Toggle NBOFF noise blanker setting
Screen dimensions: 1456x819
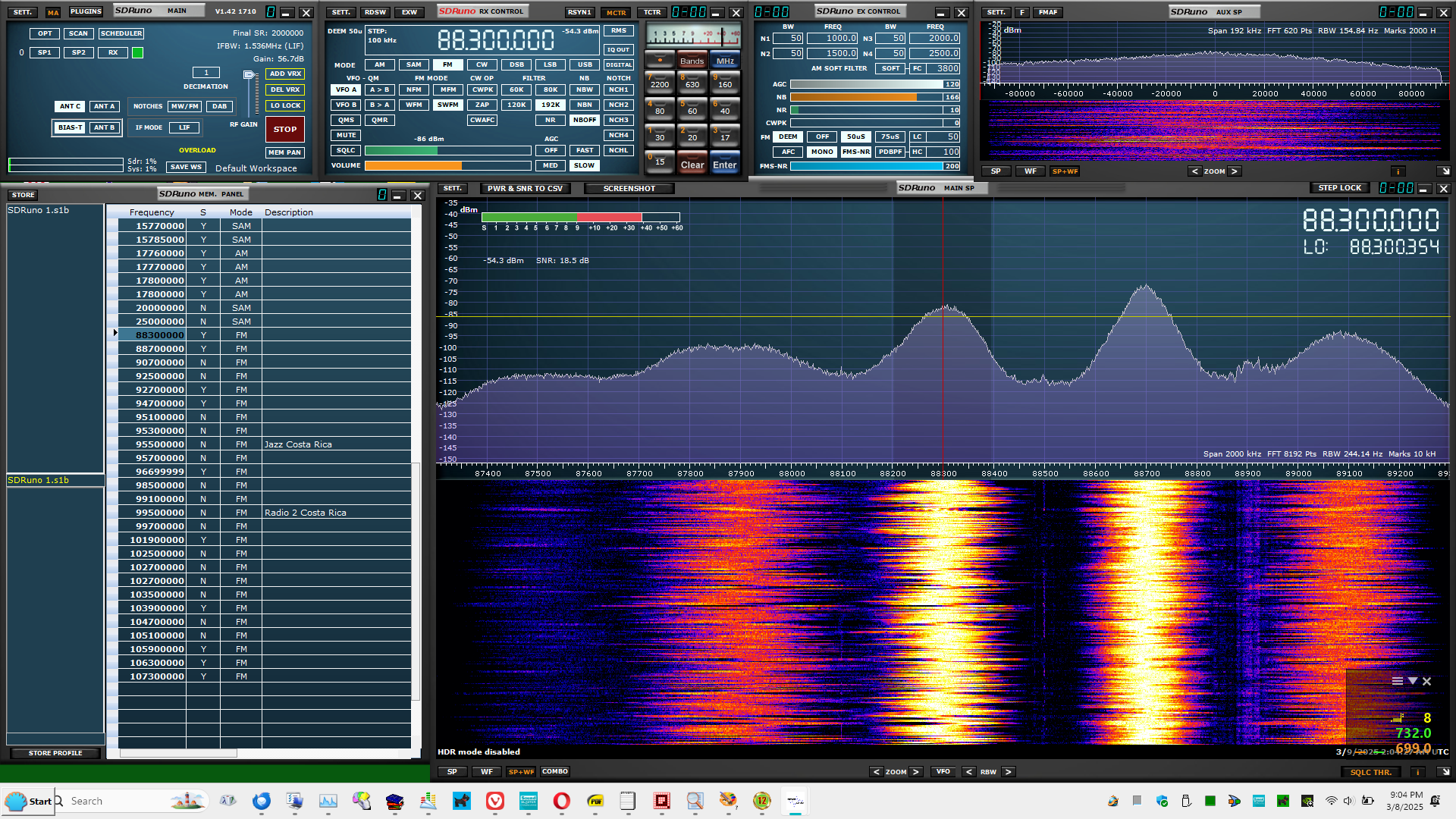pos(585,120)
